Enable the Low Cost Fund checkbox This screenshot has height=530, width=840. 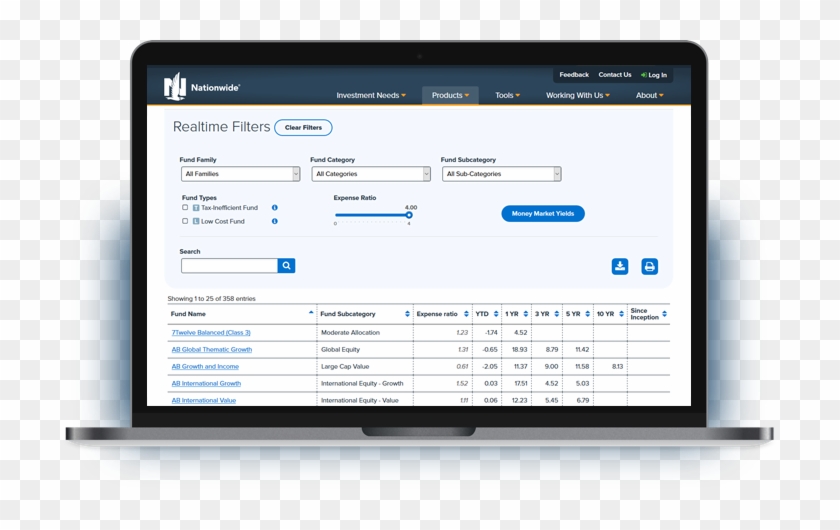tap(185, 221)
